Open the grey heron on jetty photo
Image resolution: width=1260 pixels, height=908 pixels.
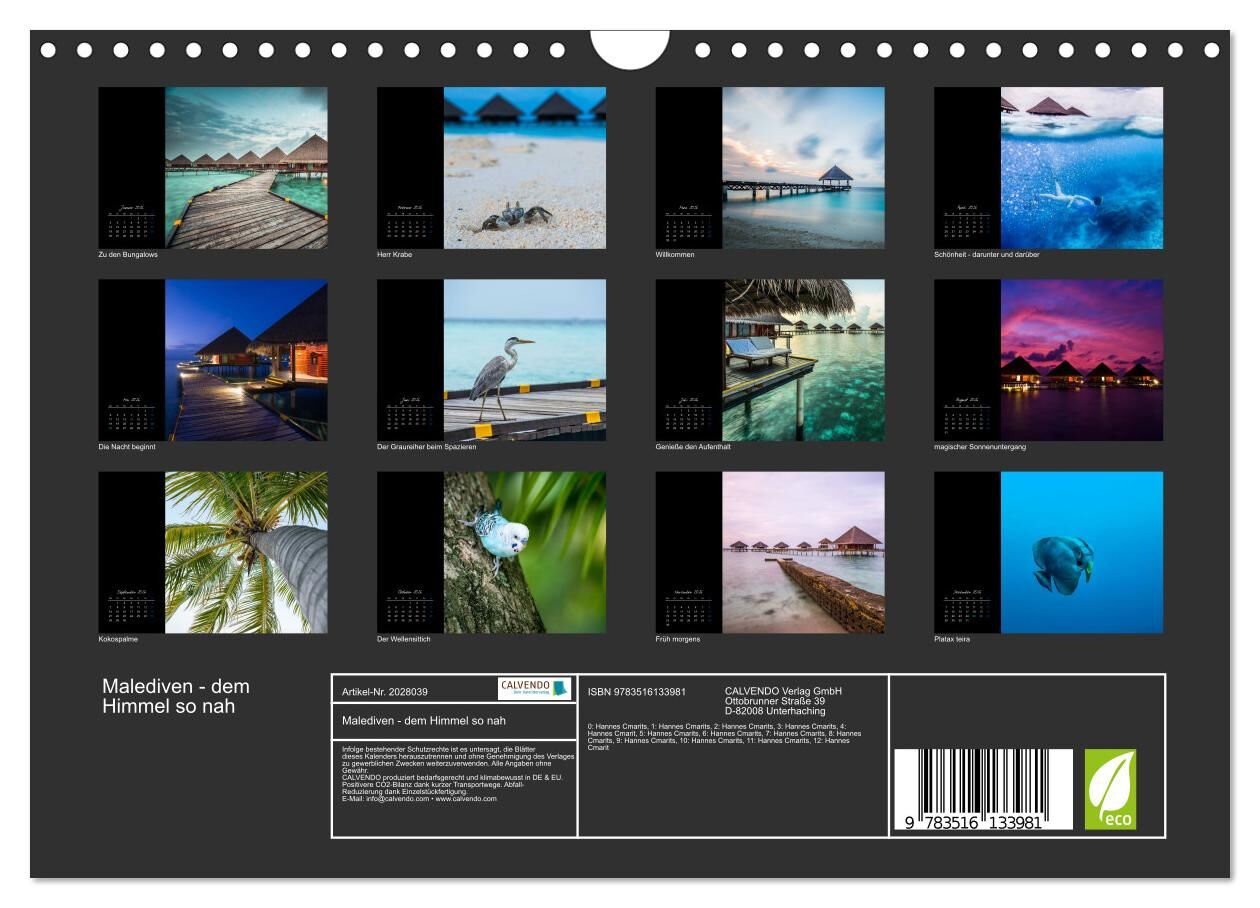524,360
